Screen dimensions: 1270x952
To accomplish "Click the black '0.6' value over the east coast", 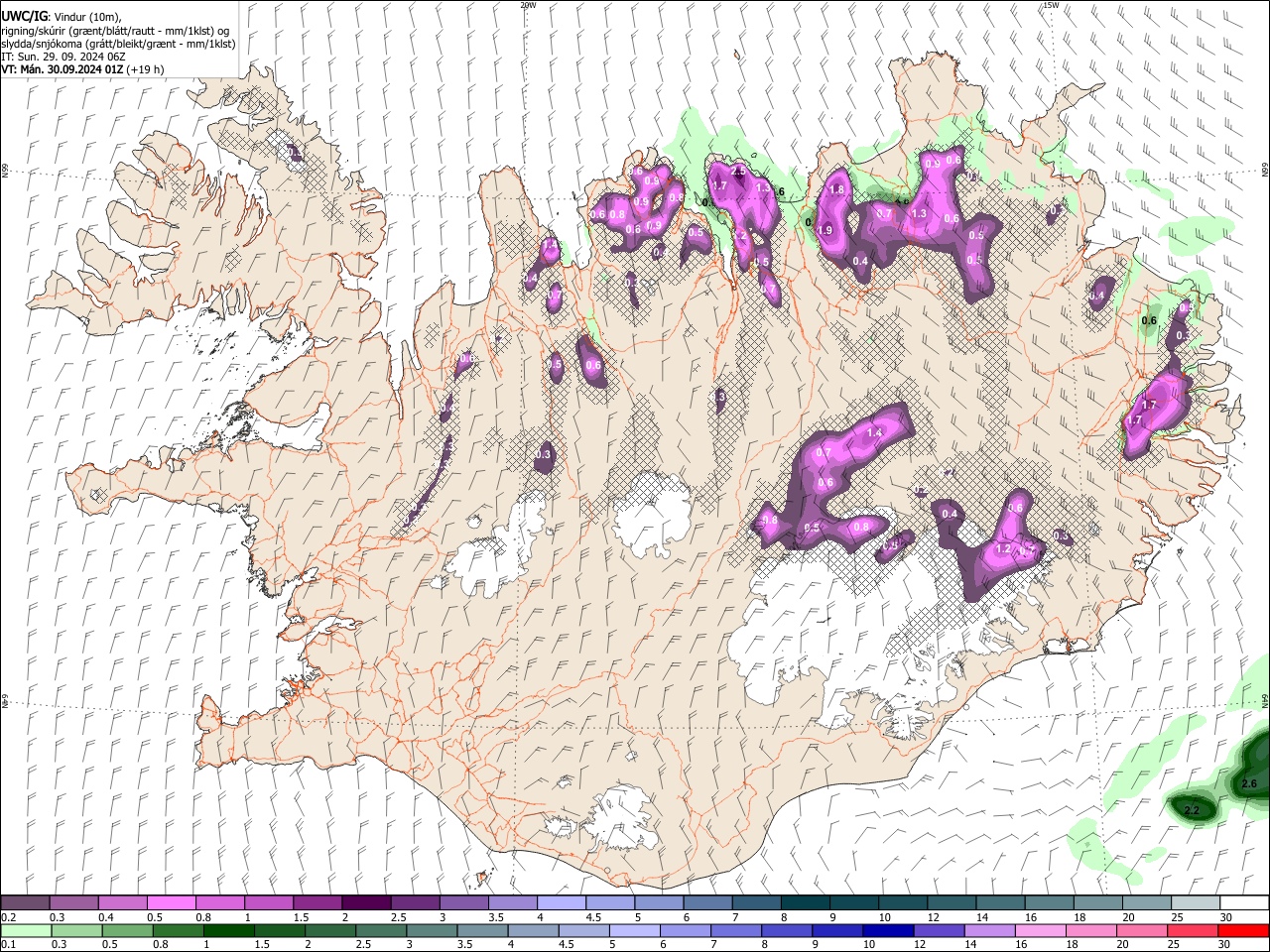I will tap(1150, 320).
